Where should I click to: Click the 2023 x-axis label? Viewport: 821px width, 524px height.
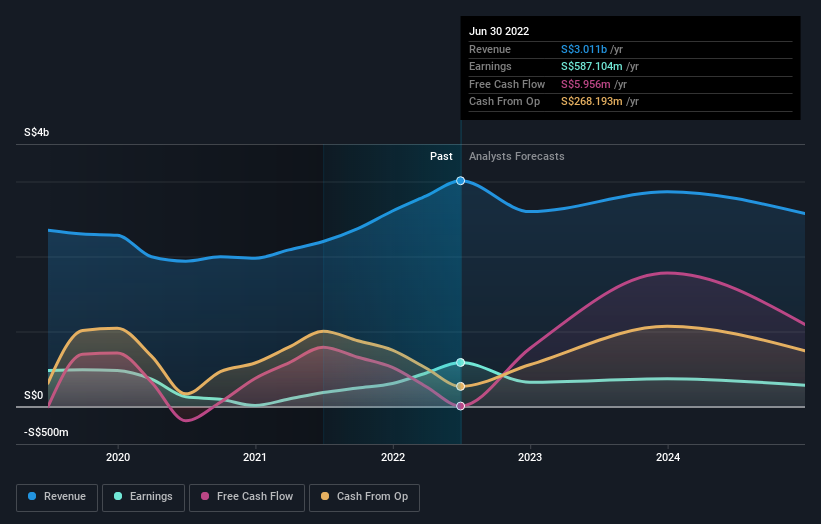[x=530, y=457]
